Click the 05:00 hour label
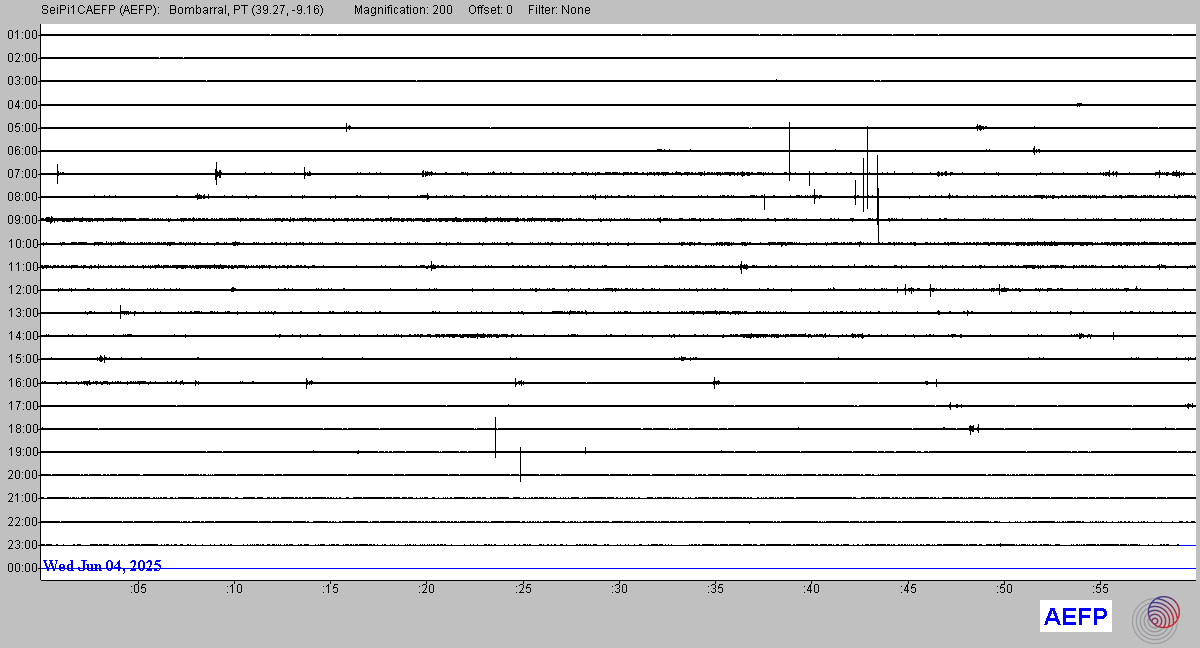This screenshot has height=648, width=1200. point(22,128)
